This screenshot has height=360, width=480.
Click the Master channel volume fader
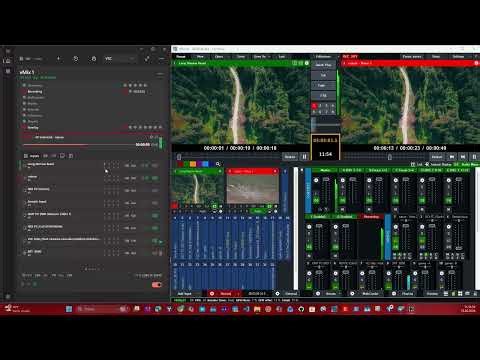pyautogui.click(x=326, y=180)
